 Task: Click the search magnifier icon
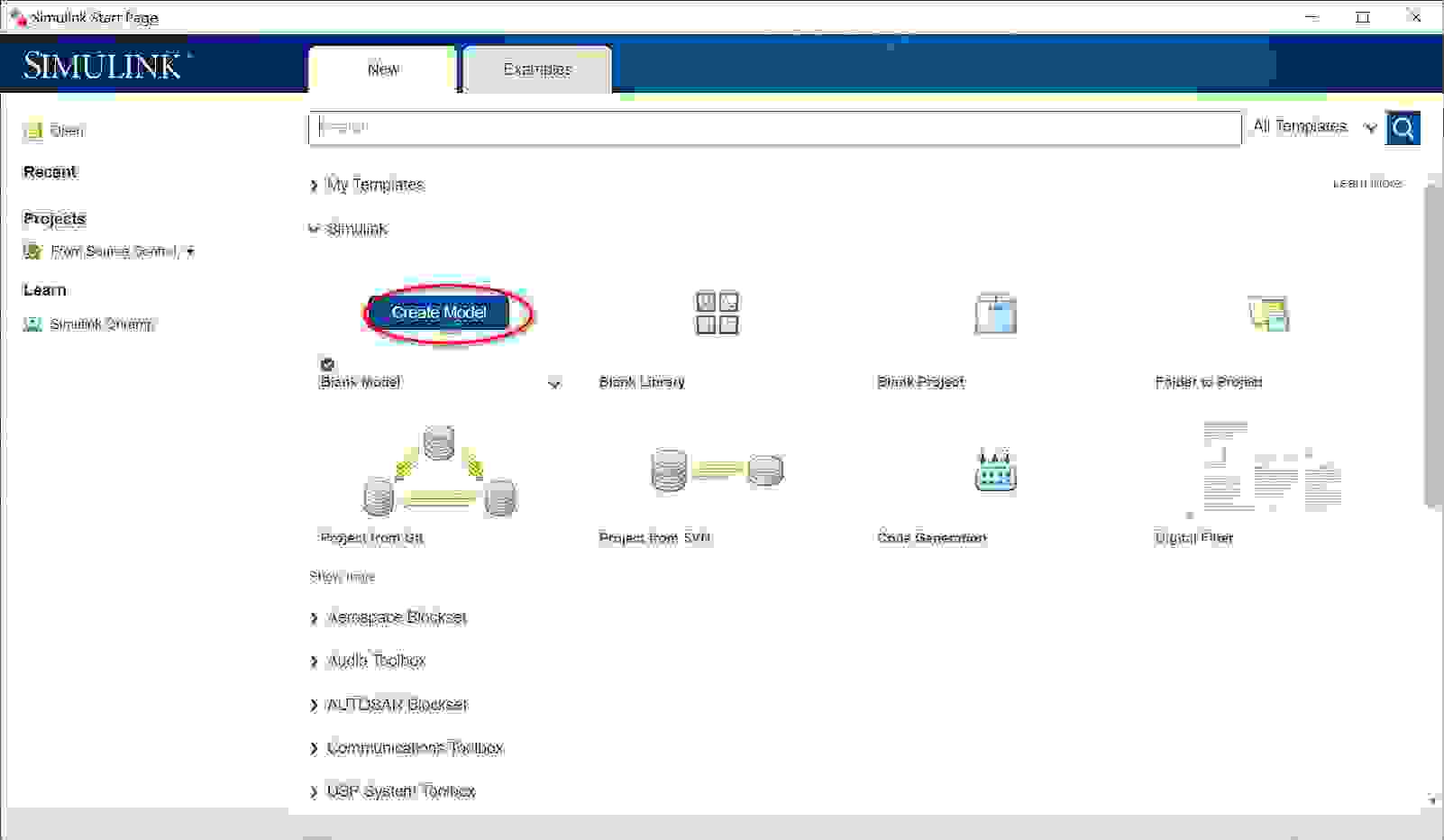1403,128
